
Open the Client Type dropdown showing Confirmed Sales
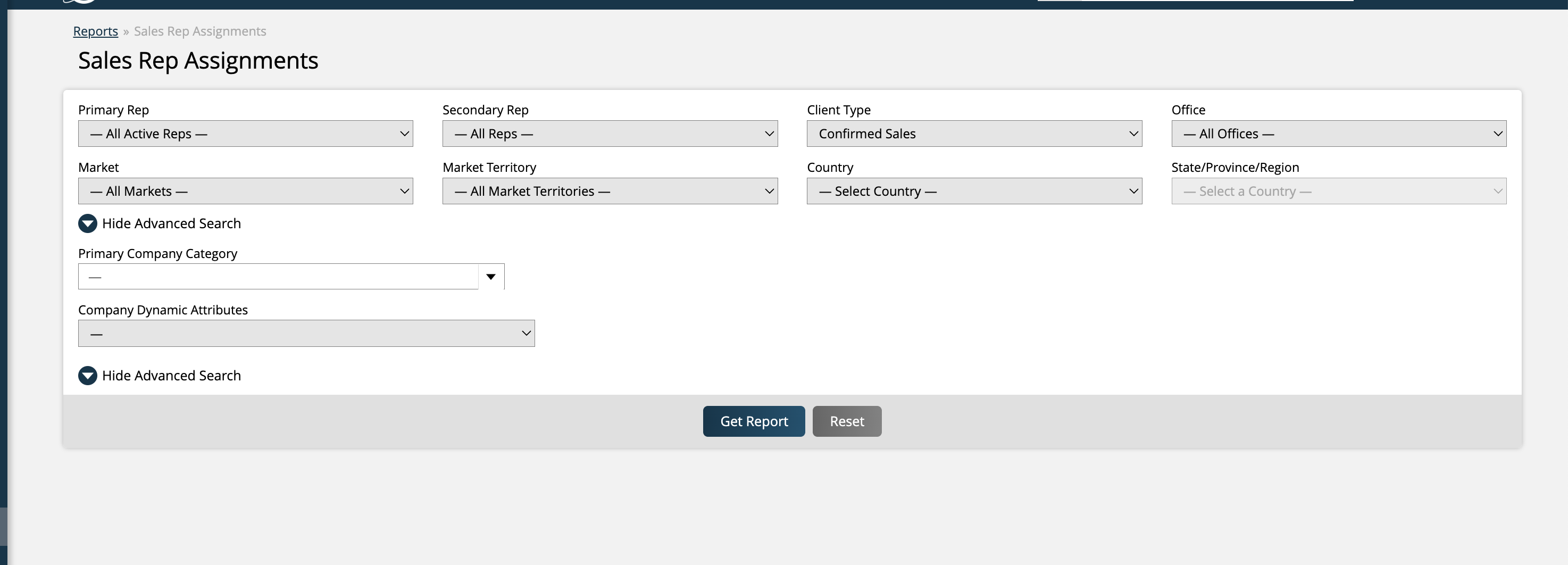coord(974,134)
